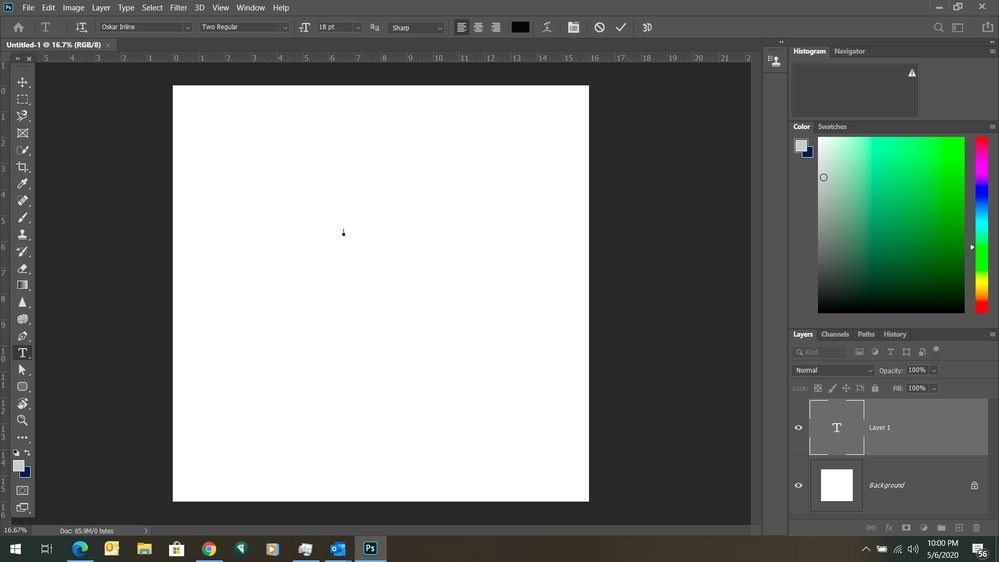Screen dimensions: 999x562
Task: Convert the text to 3D
Action: pos(647,27)
